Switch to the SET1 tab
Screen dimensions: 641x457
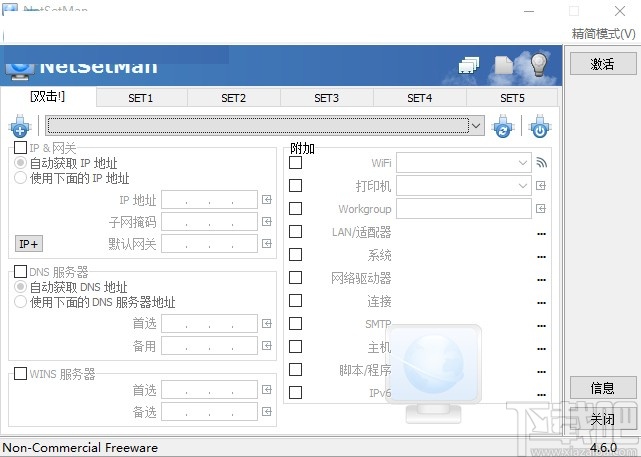click(x=141, y=98)
